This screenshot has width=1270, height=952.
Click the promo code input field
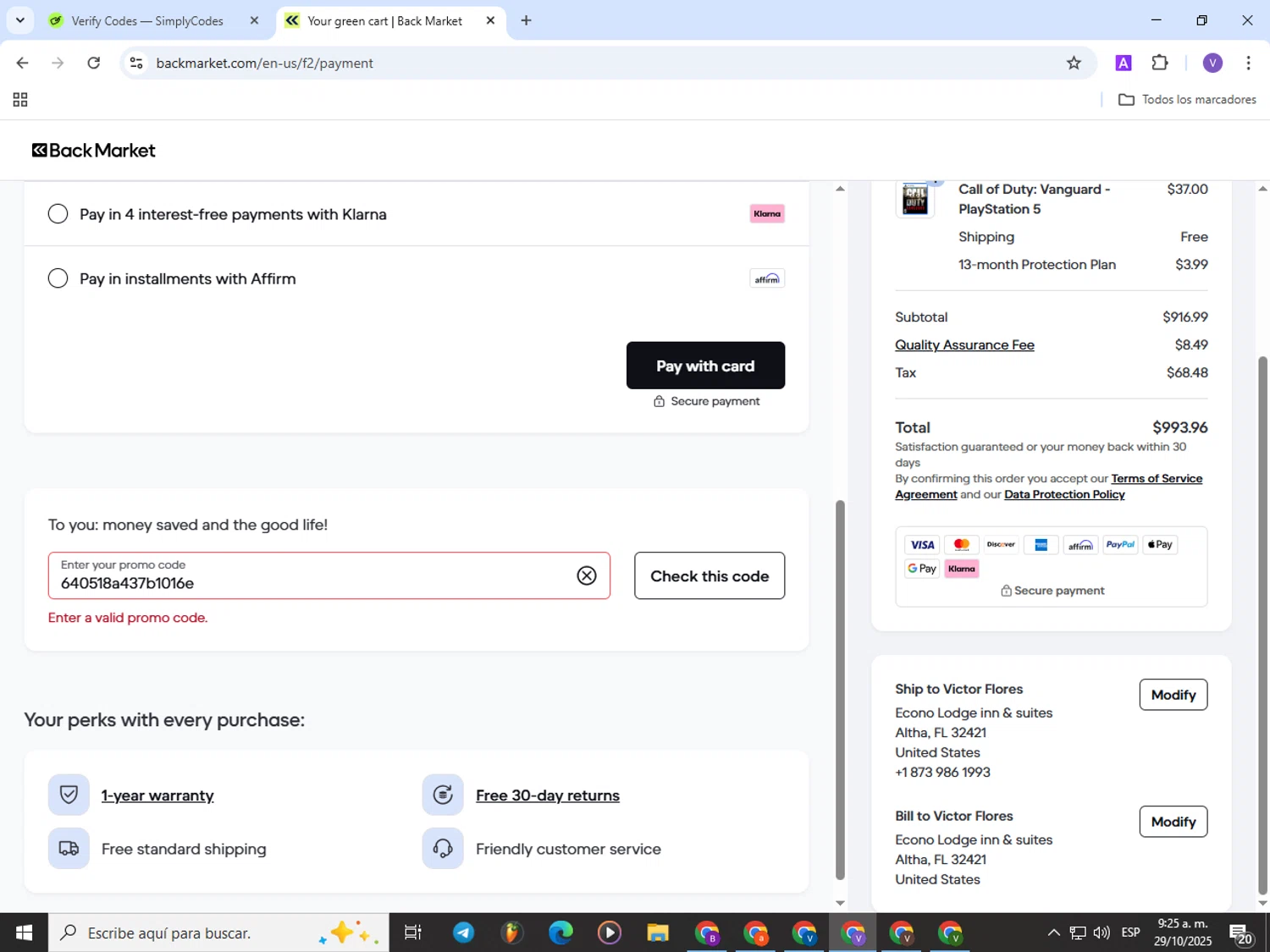329,575
